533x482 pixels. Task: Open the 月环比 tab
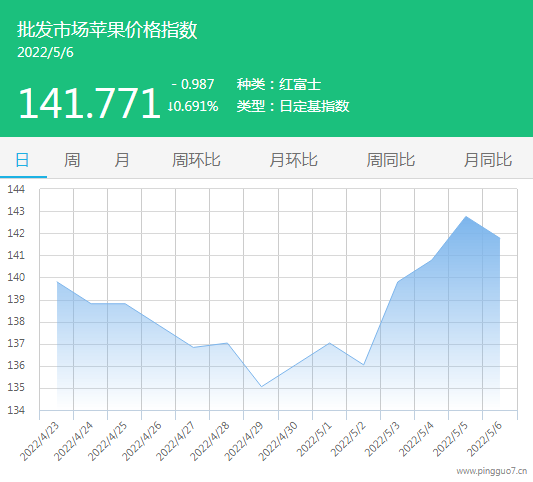(x=294, y=160)
